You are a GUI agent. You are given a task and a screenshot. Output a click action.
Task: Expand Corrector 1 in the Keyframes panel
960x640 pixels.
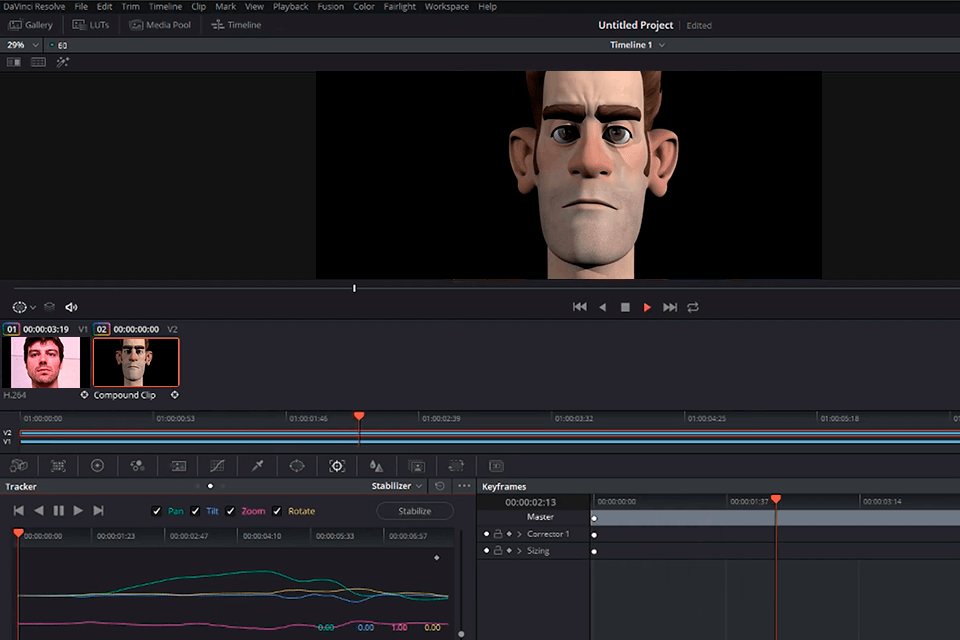519,534
